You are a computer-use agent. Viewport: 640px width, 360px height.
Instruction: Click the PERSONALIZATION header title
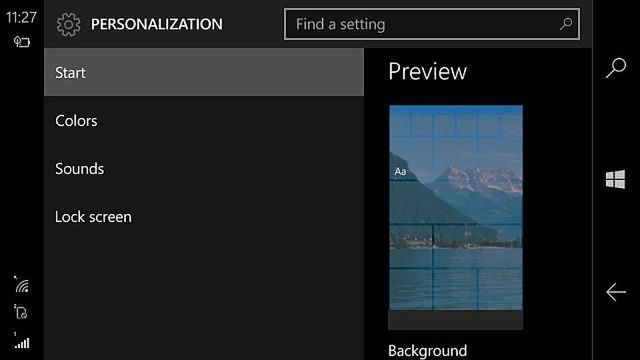157,24
